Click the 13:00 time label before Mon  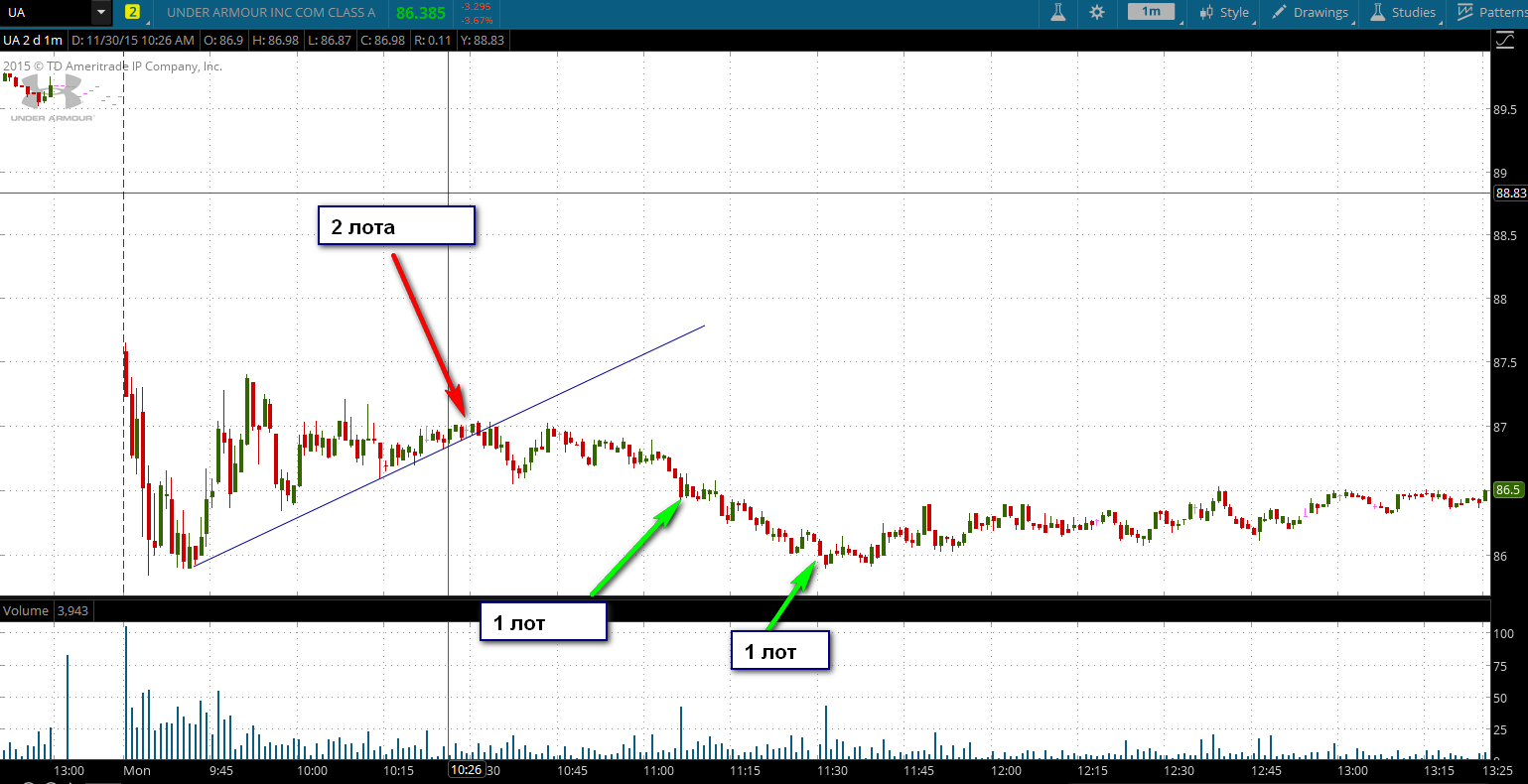[69, 770]
